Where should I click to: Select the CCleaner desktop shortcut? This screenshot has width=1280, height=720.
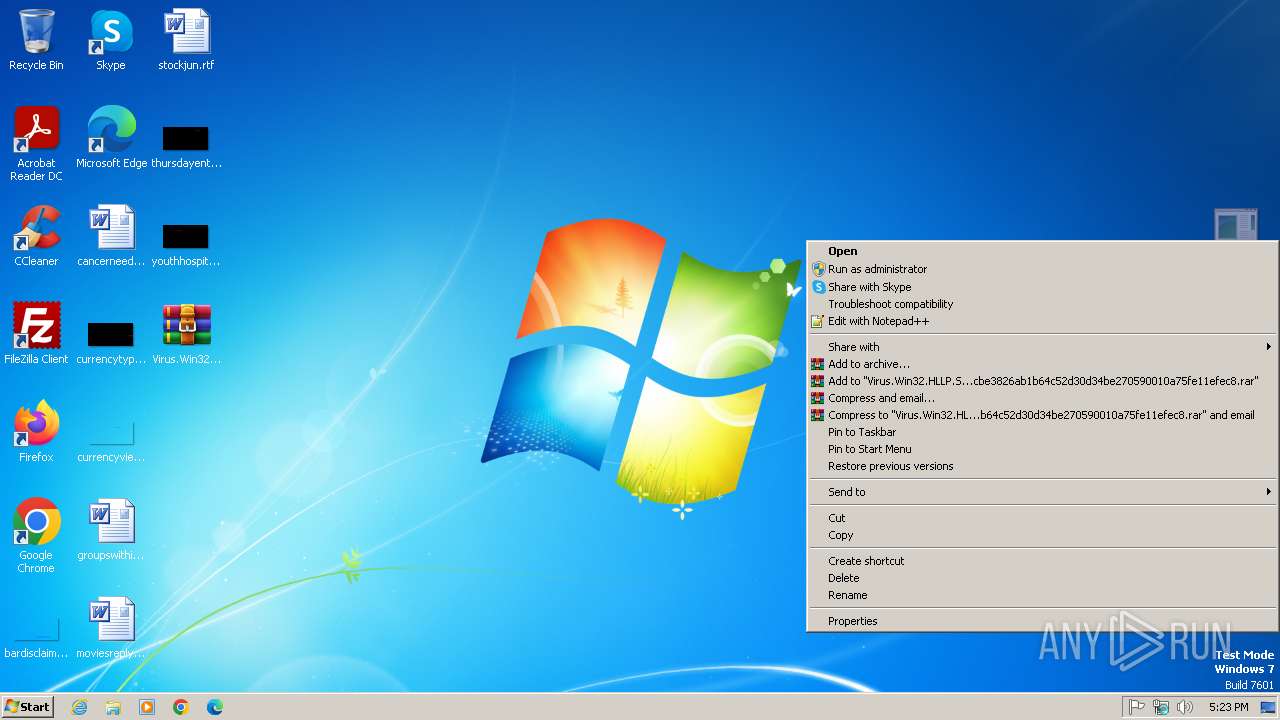36,236
